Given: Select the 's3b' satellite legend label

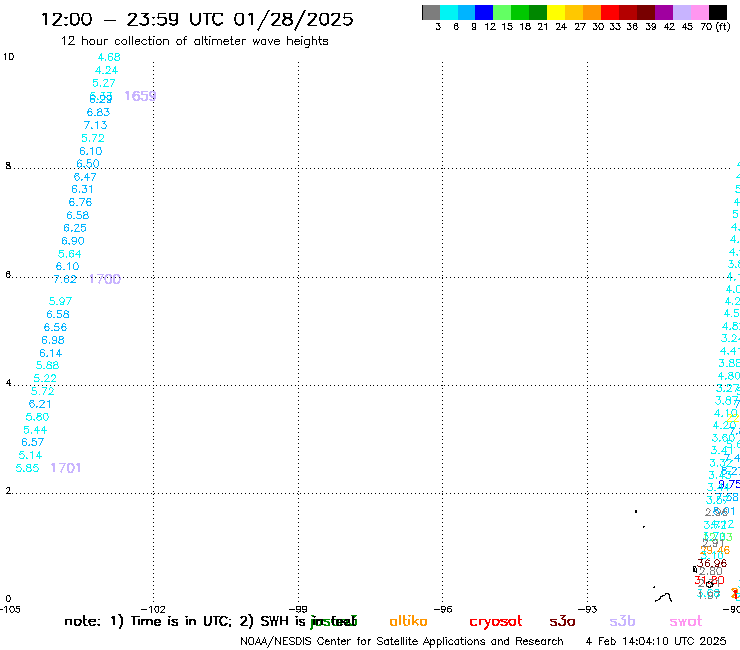Looking at the screenshot, I should 622,621.
